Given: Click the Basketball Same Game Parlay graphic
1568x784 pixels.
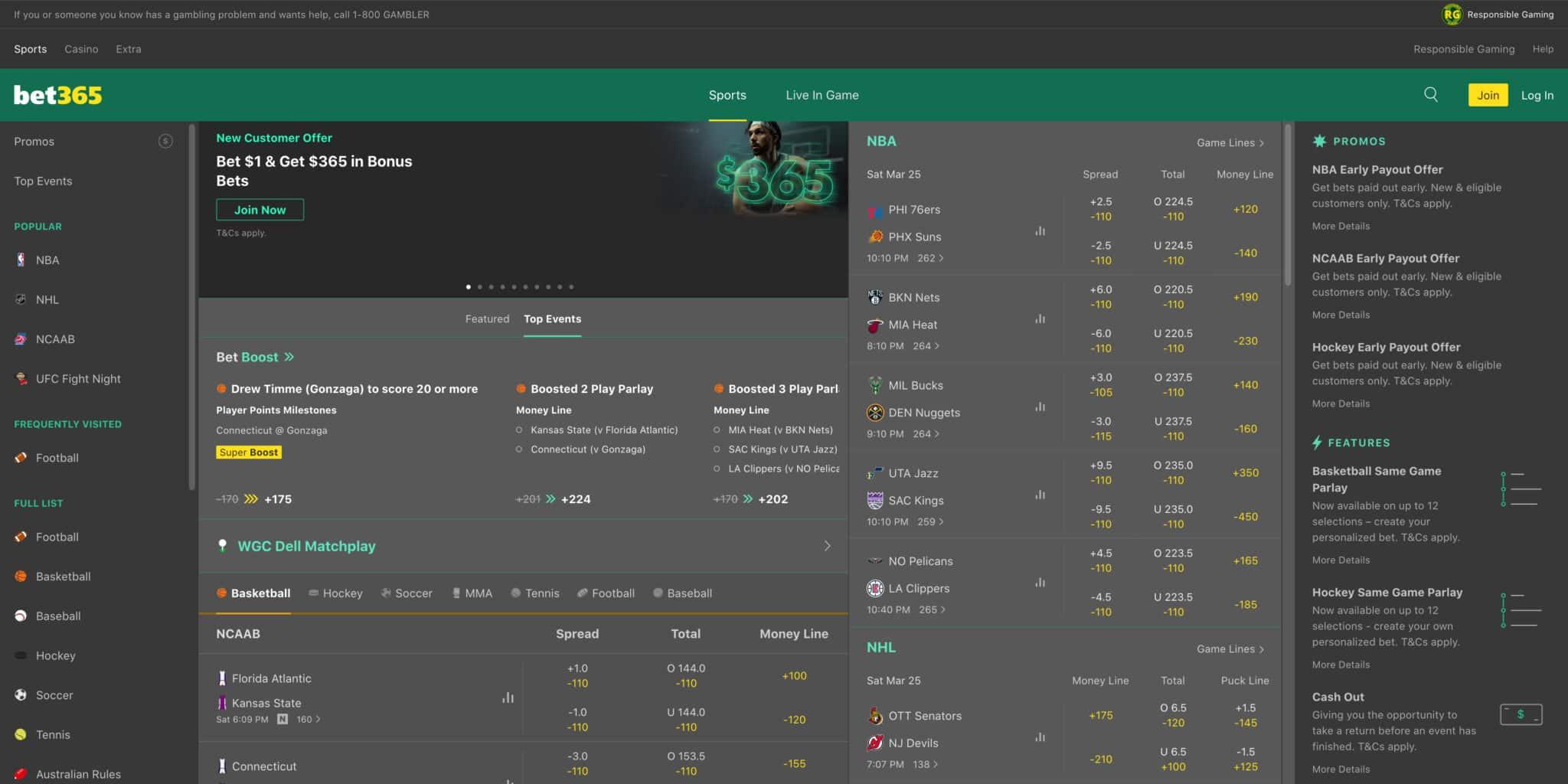Looking at the screenshot, I should click(1521, 488).
